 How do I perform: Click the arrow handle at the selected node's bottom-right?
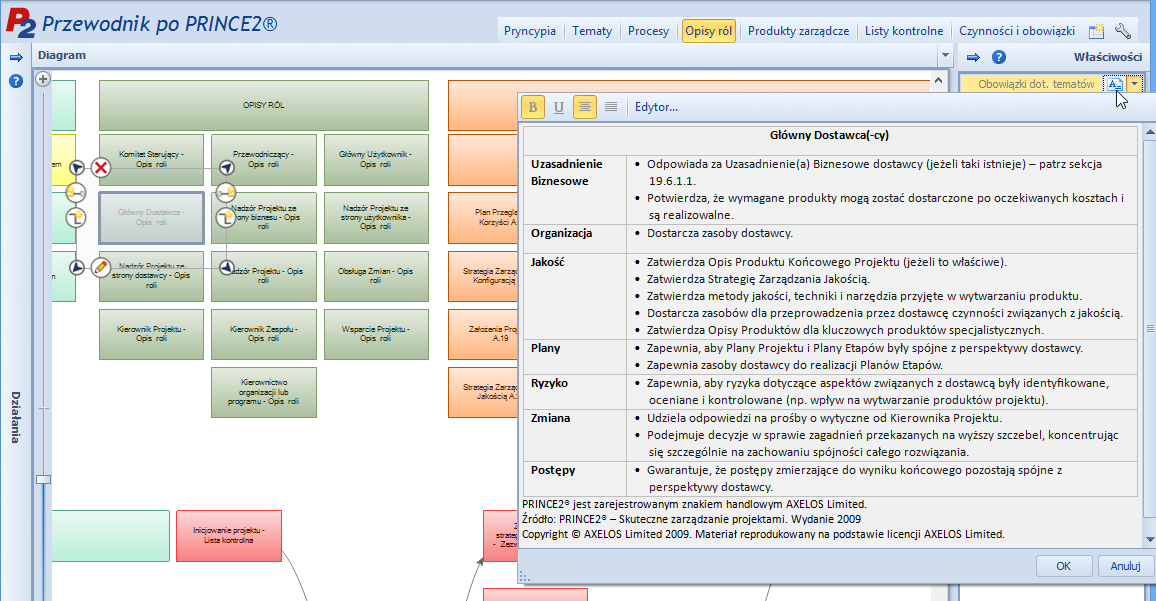[x=226, y=267]
